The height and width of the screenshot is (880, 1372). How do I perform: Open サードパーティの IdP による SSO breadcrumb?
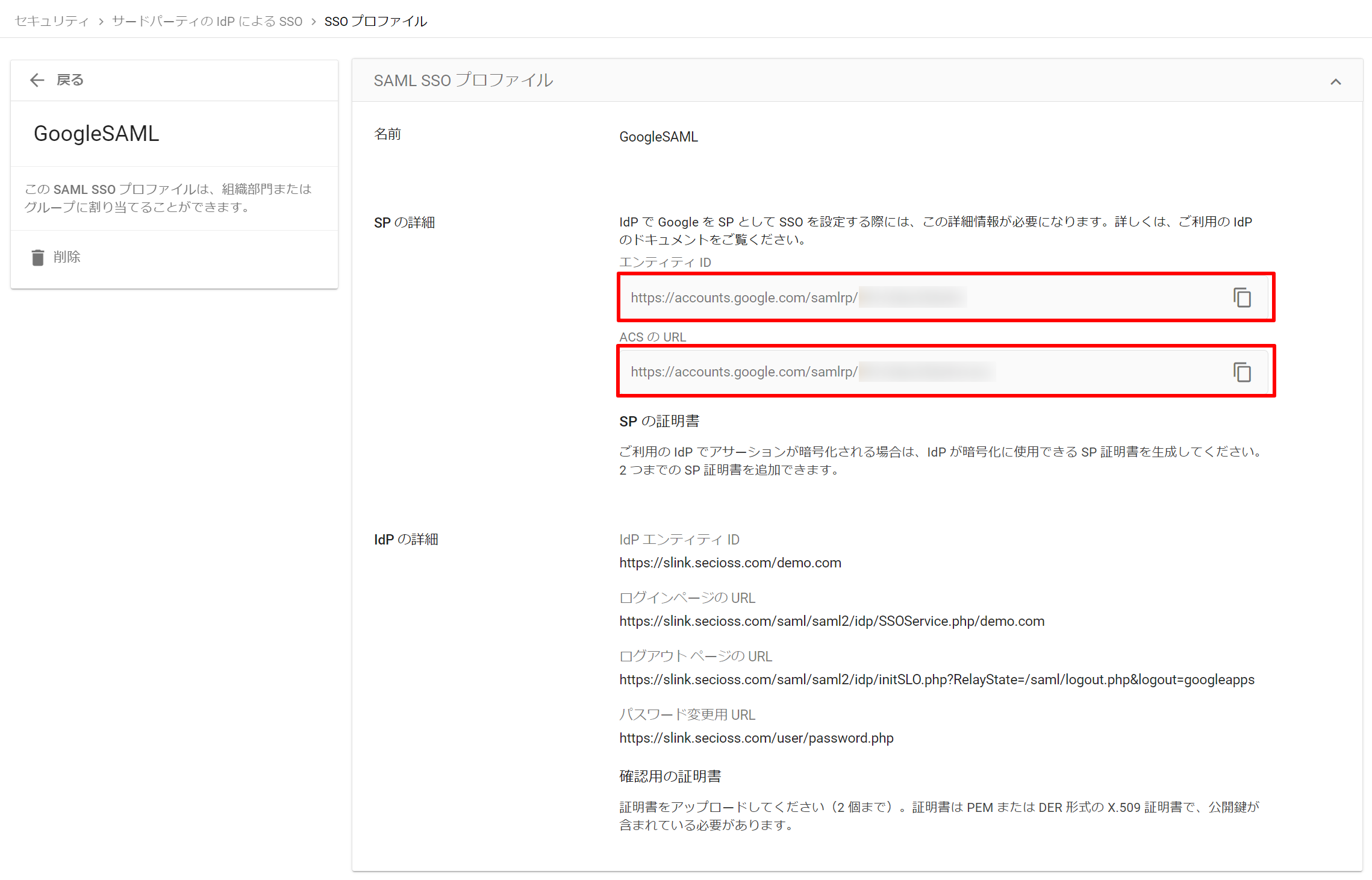click(207, 21)
